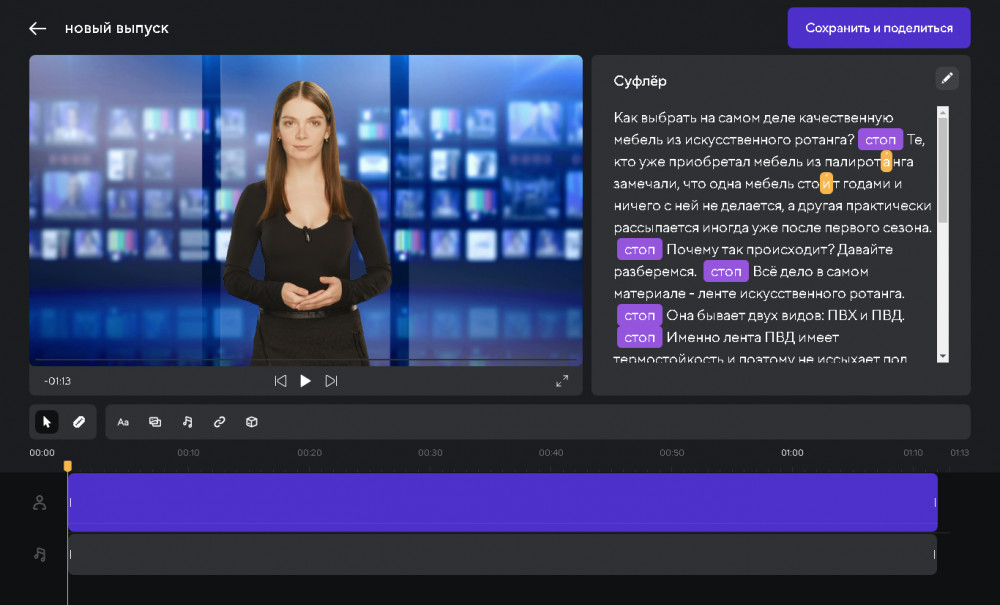Open the video preview in fullscreen
Image resolution: width=1000 pixels, height=605 pixels.
pos(562,381)
